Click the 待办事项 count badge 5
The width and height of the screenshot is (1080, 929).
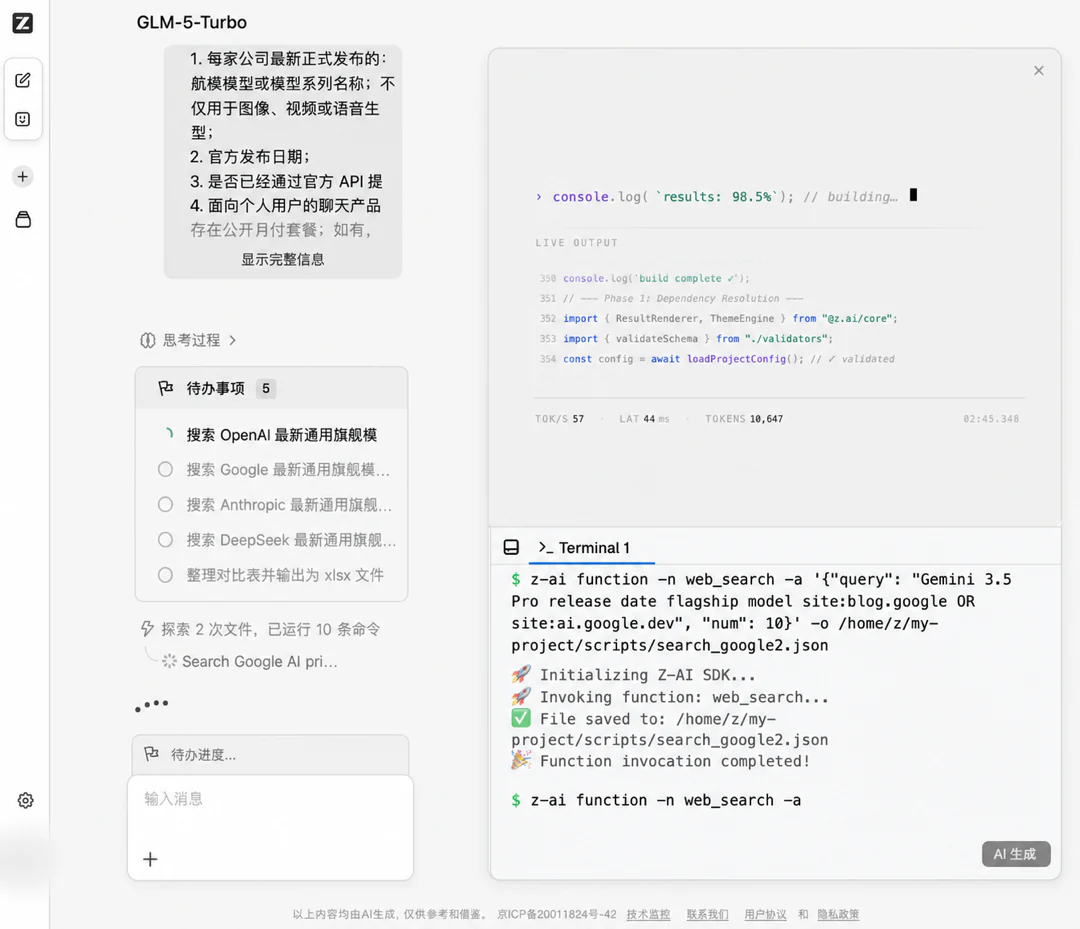(266, 388)
